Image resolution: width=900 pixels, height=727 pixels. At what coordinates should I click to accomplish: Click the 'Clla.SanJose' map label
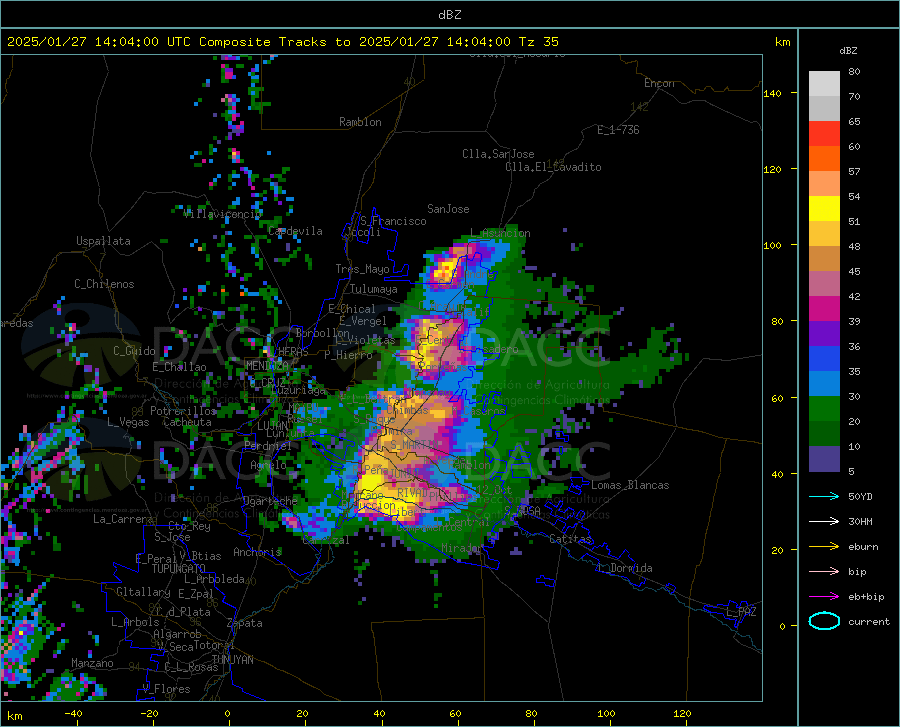[x=498, y=154]
